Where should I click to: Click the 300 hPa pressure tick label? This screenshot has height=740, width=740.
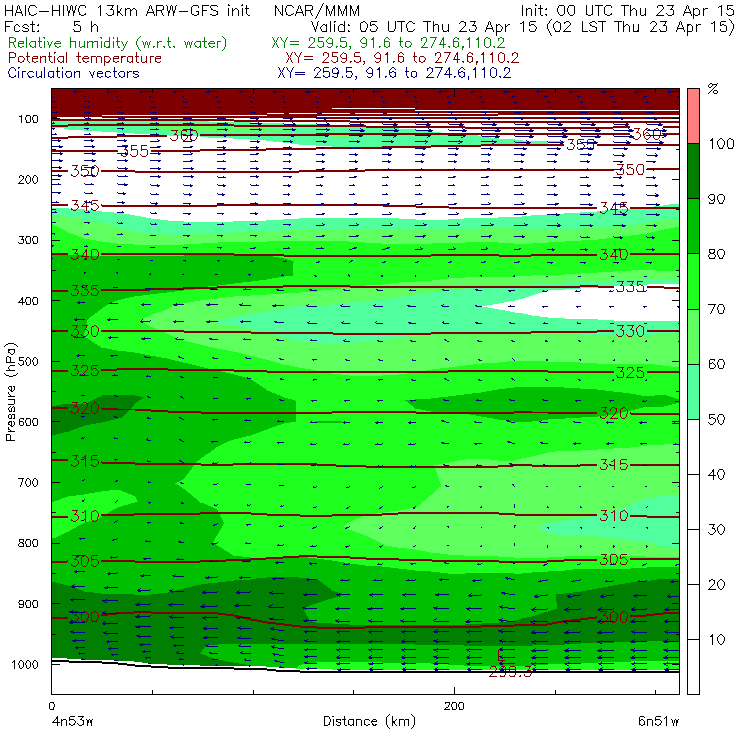point(28,240)
